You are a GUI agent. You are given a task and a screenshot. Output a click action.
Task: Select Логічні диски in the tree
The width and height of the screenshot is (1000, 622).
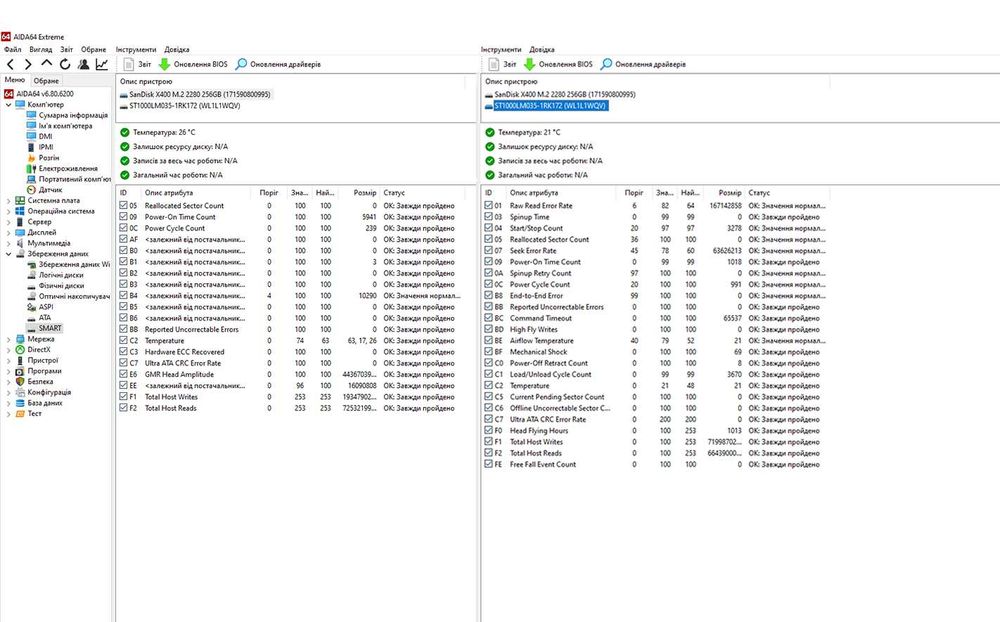tap(61, 275)
